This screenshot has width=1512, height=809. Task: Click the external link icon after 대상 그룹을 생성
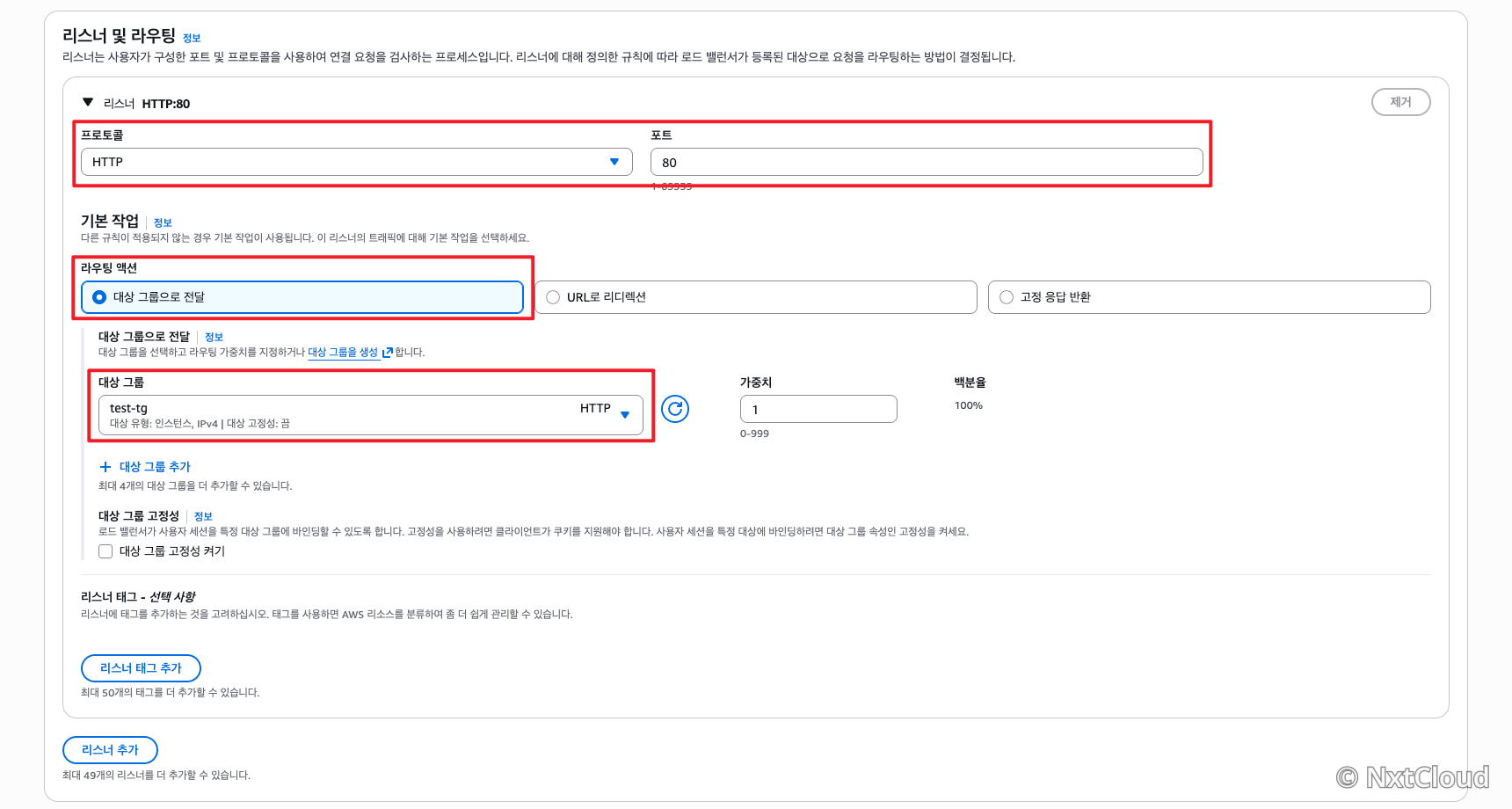click(388, 353)
